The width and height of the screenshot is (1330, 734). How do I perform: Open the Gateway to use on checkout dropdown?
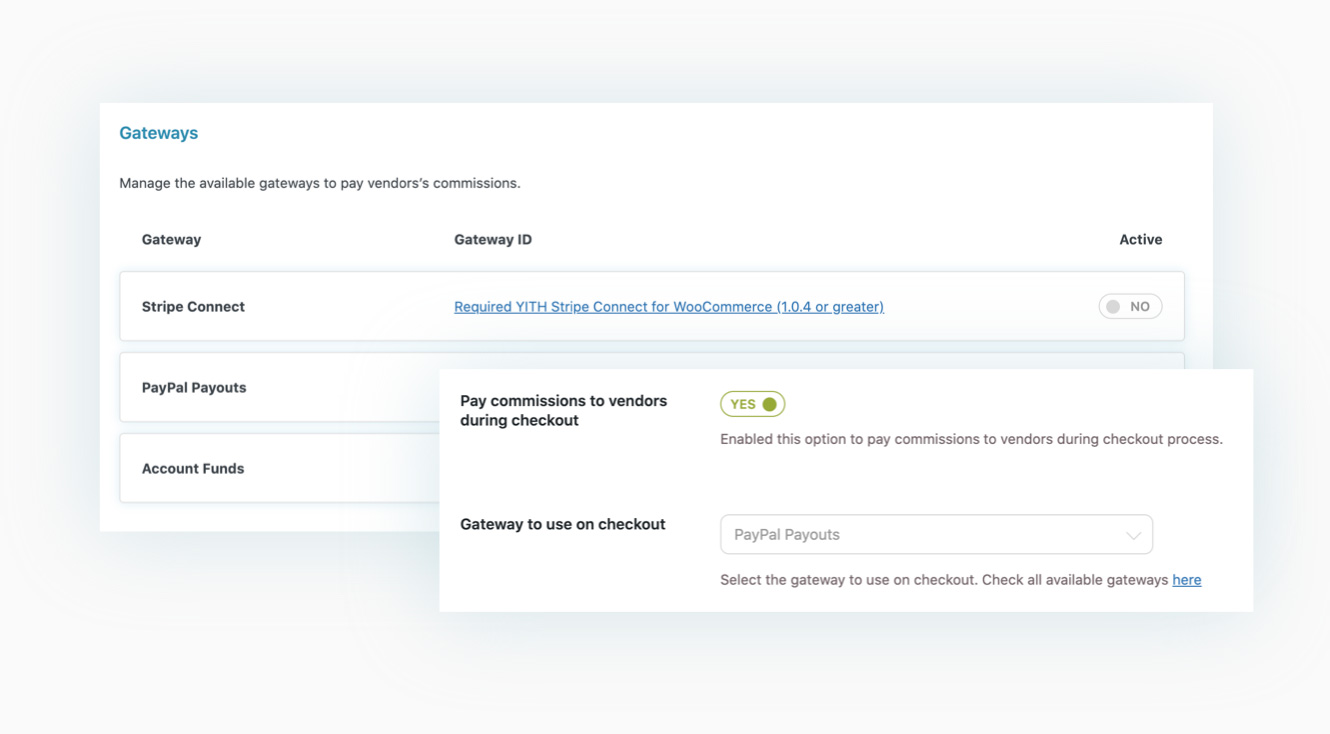pos(936,535)
